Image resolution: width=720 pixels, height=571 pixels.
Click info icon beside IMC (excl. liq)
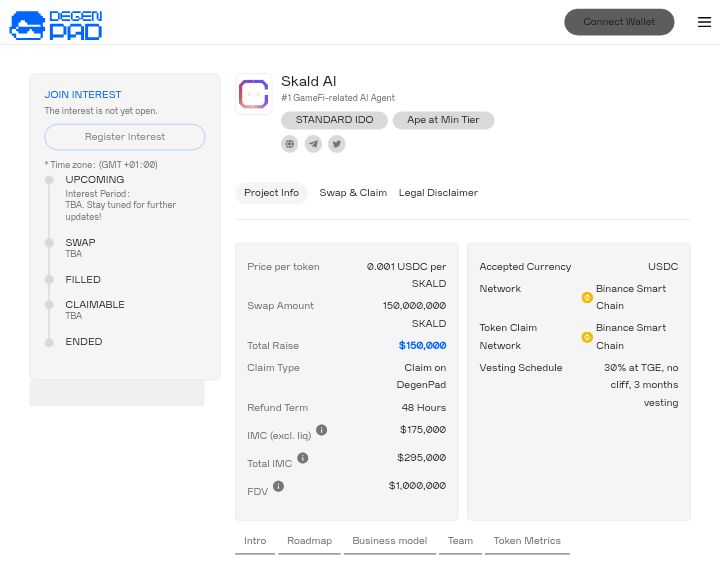(321, 430)
